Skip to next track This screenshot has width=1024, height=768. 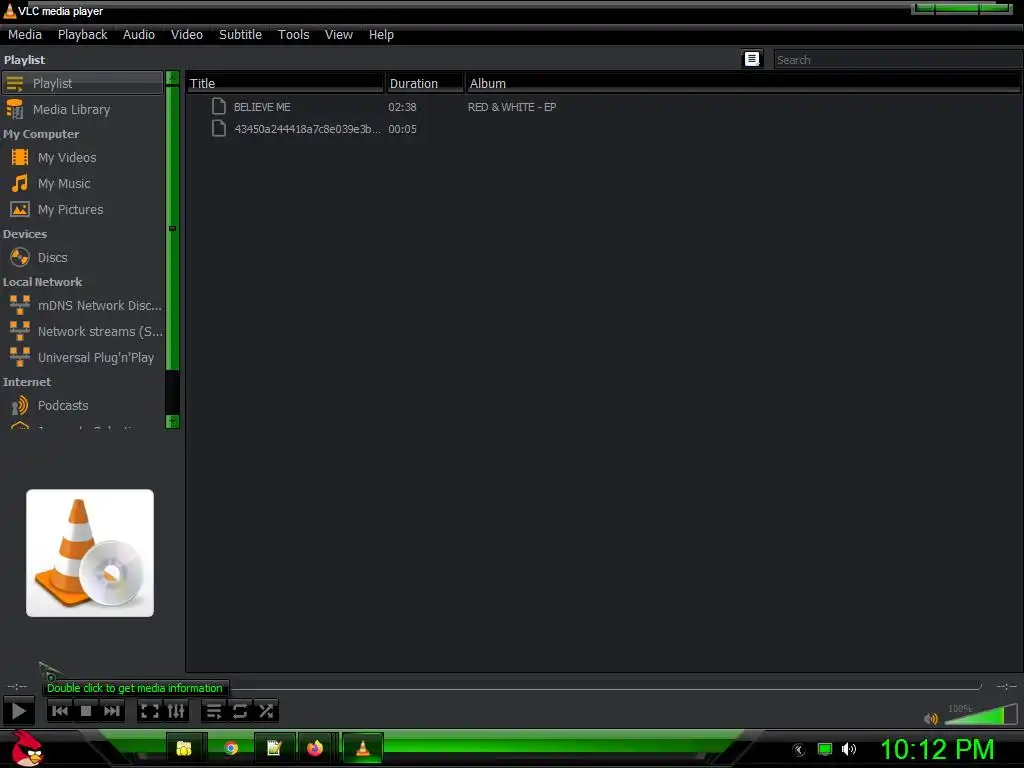(x=112, y=711)
